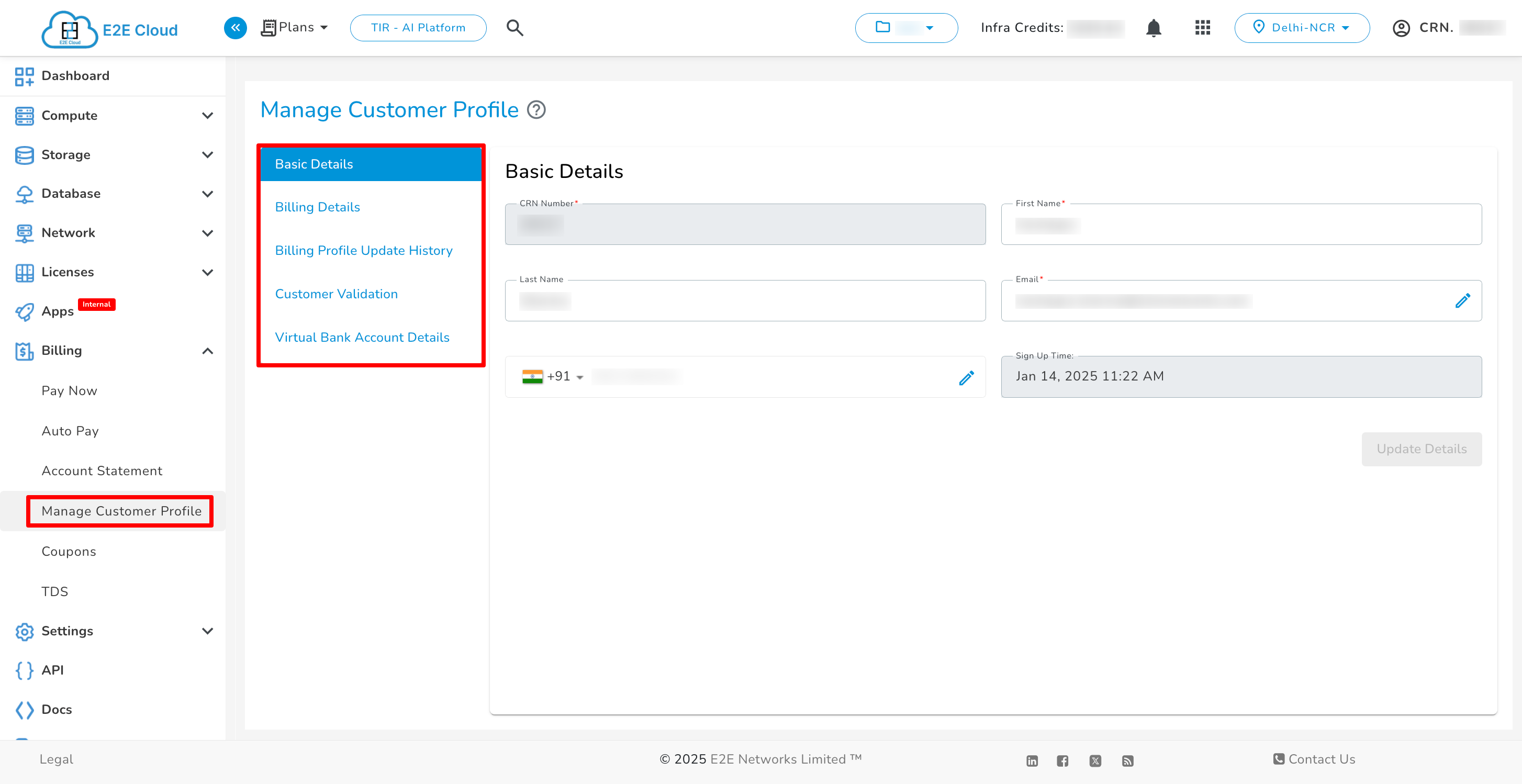Open LinkedIn icon in footer
Image resolution: width=1522 pixels, height=784 pixels.
click(1032, 761)
